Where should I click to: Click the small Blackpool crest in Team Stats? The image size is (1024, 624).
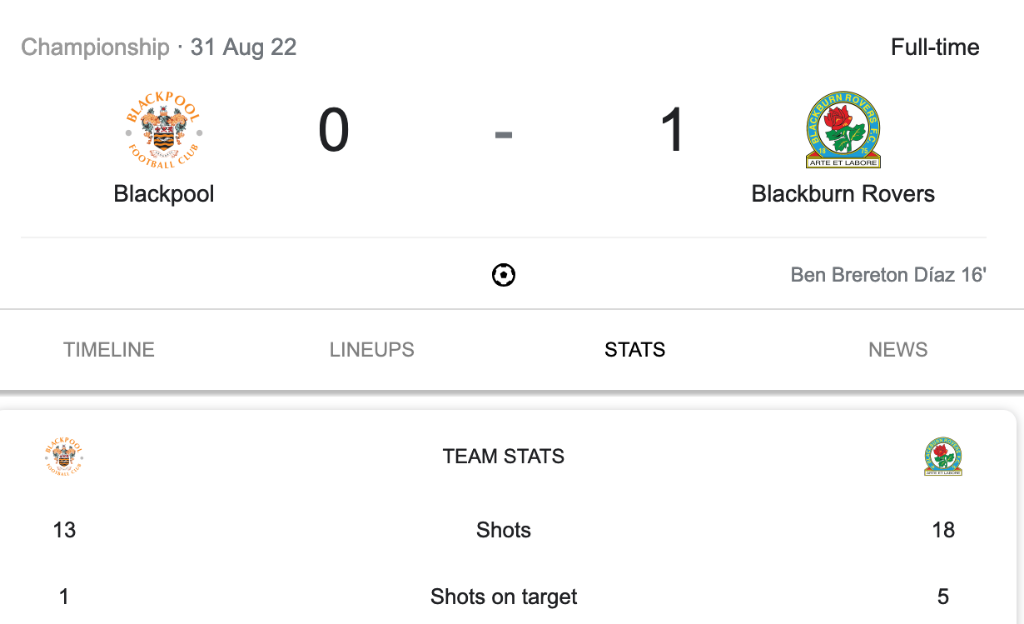pos(64,456)
